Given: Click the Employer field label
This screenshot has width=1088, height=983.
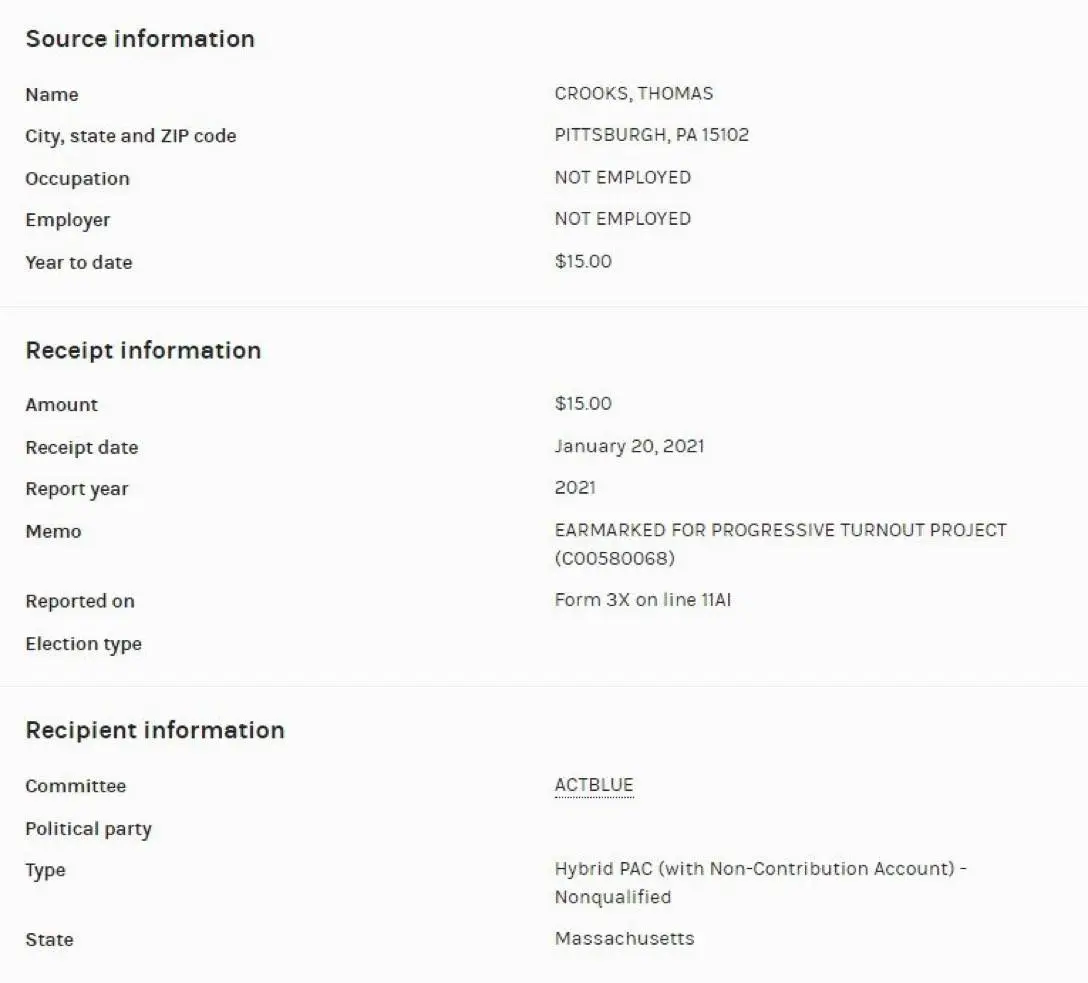Looking at the screenshot, I should pyautogui.click(x=68, y=220).
